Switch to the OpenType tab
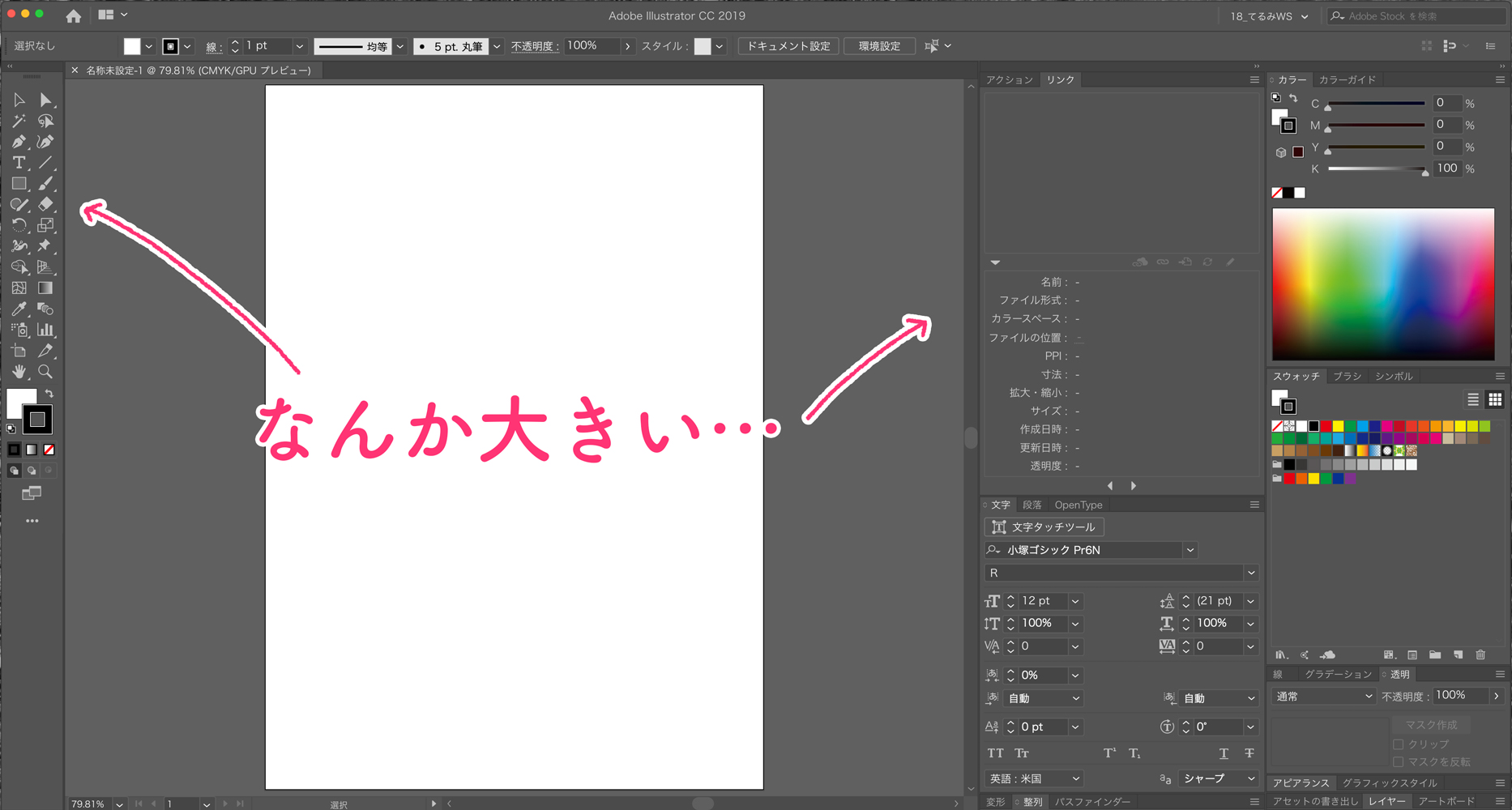The height and width of the screenshot is (810, 1512). 1078,505
